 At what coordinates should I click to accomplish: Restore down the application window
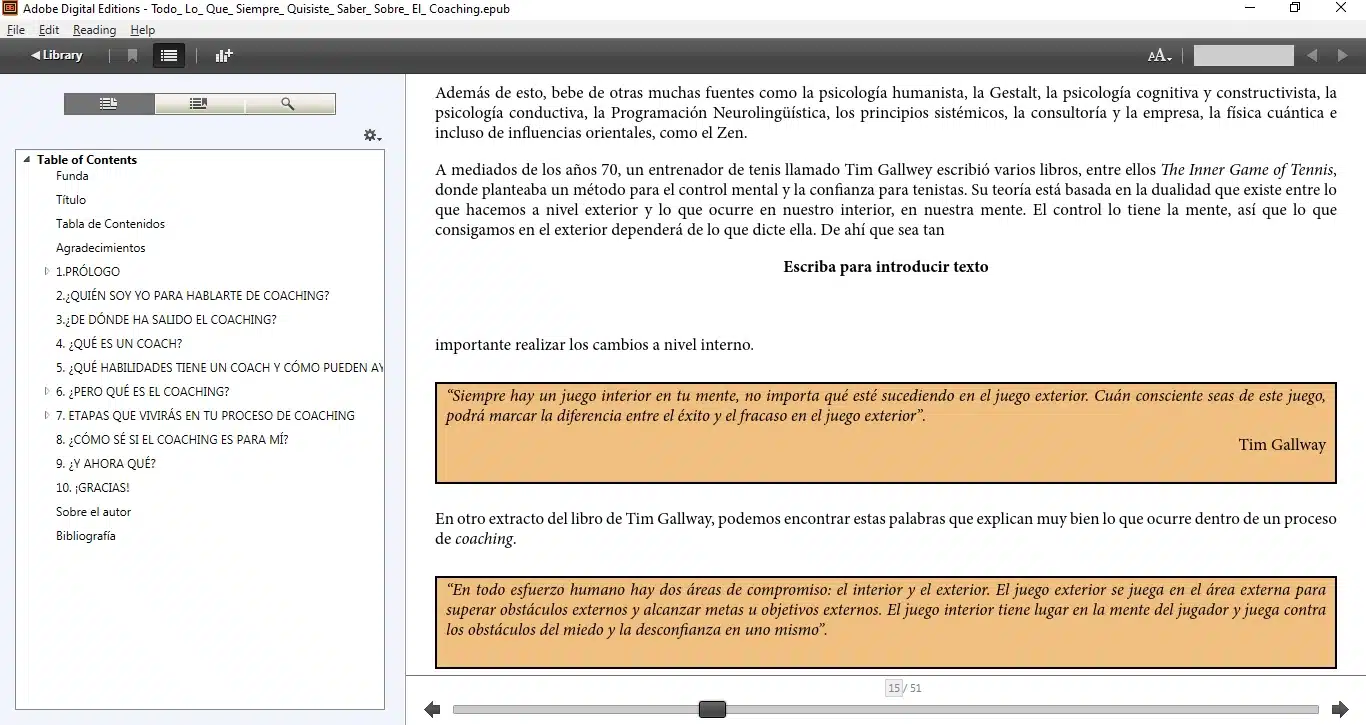[1295, 8]
